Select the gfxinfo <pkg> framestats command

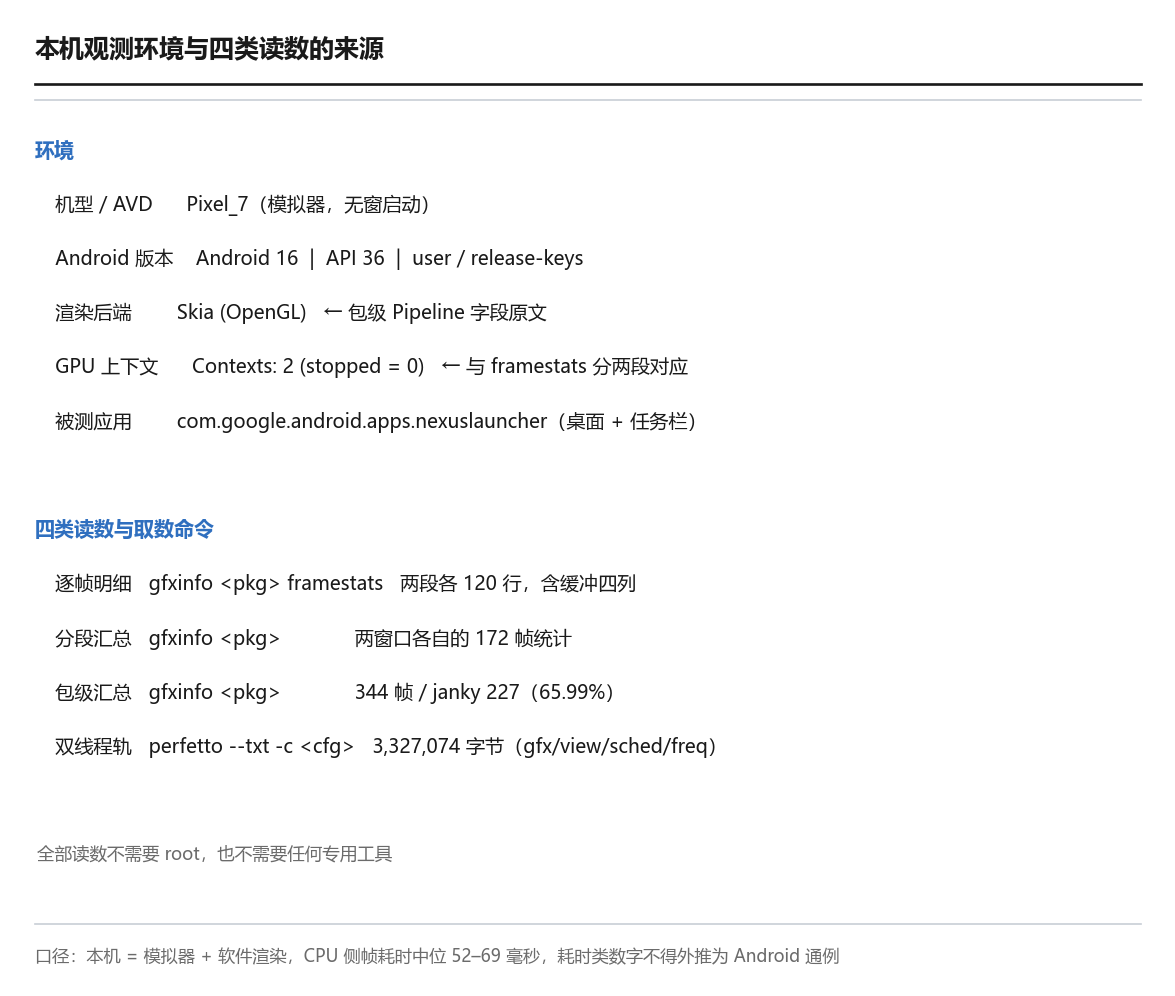[265, 584]
